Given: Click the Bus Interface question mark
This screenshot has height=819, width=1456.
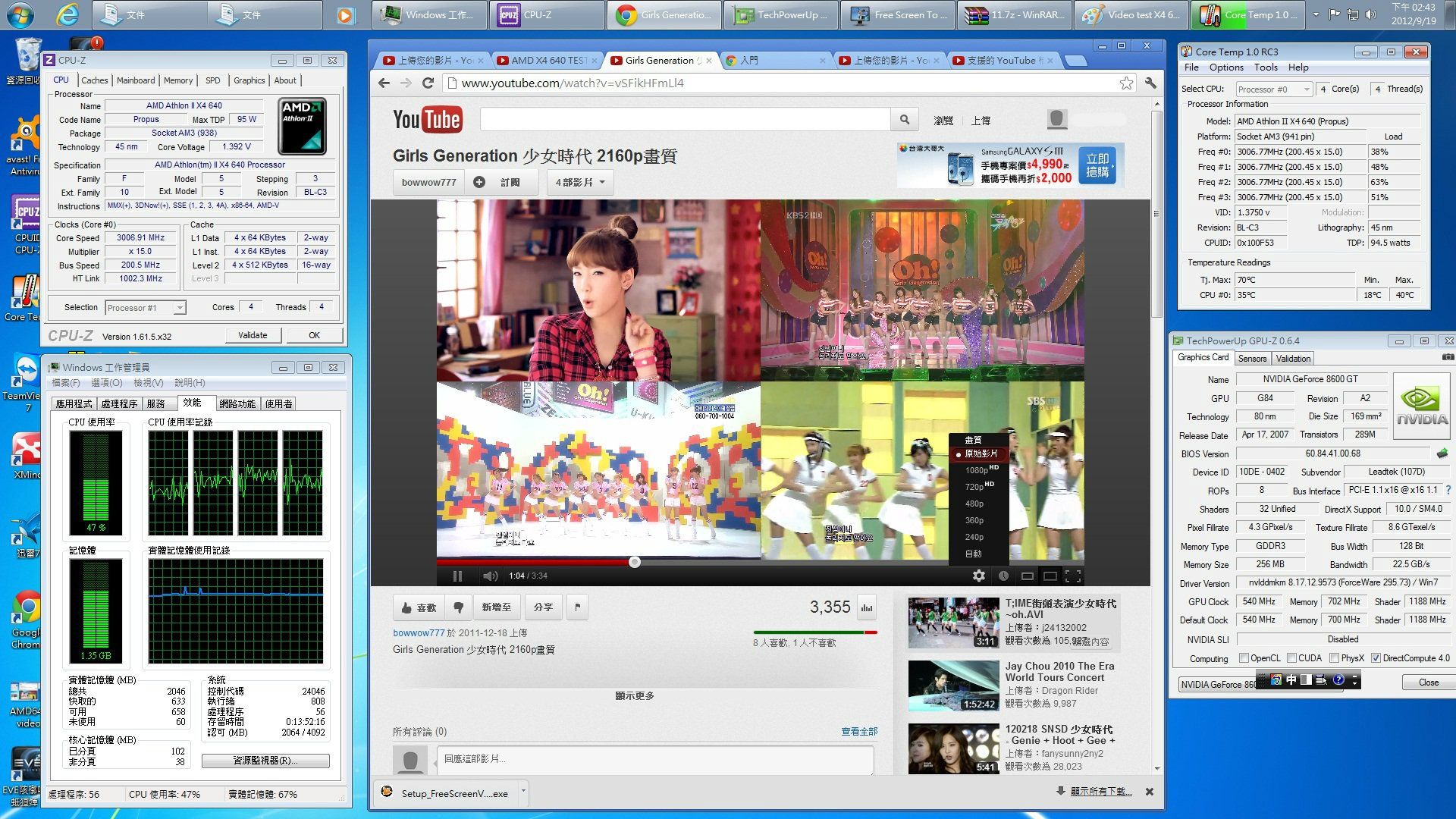Looking at the screenshot, I should [x=1448, y=490].
